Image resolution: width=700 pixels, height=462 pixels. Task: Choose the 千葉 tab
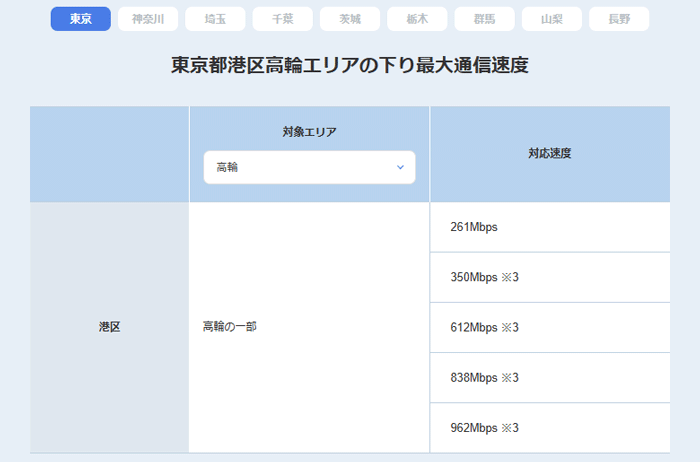pos(282,19)
